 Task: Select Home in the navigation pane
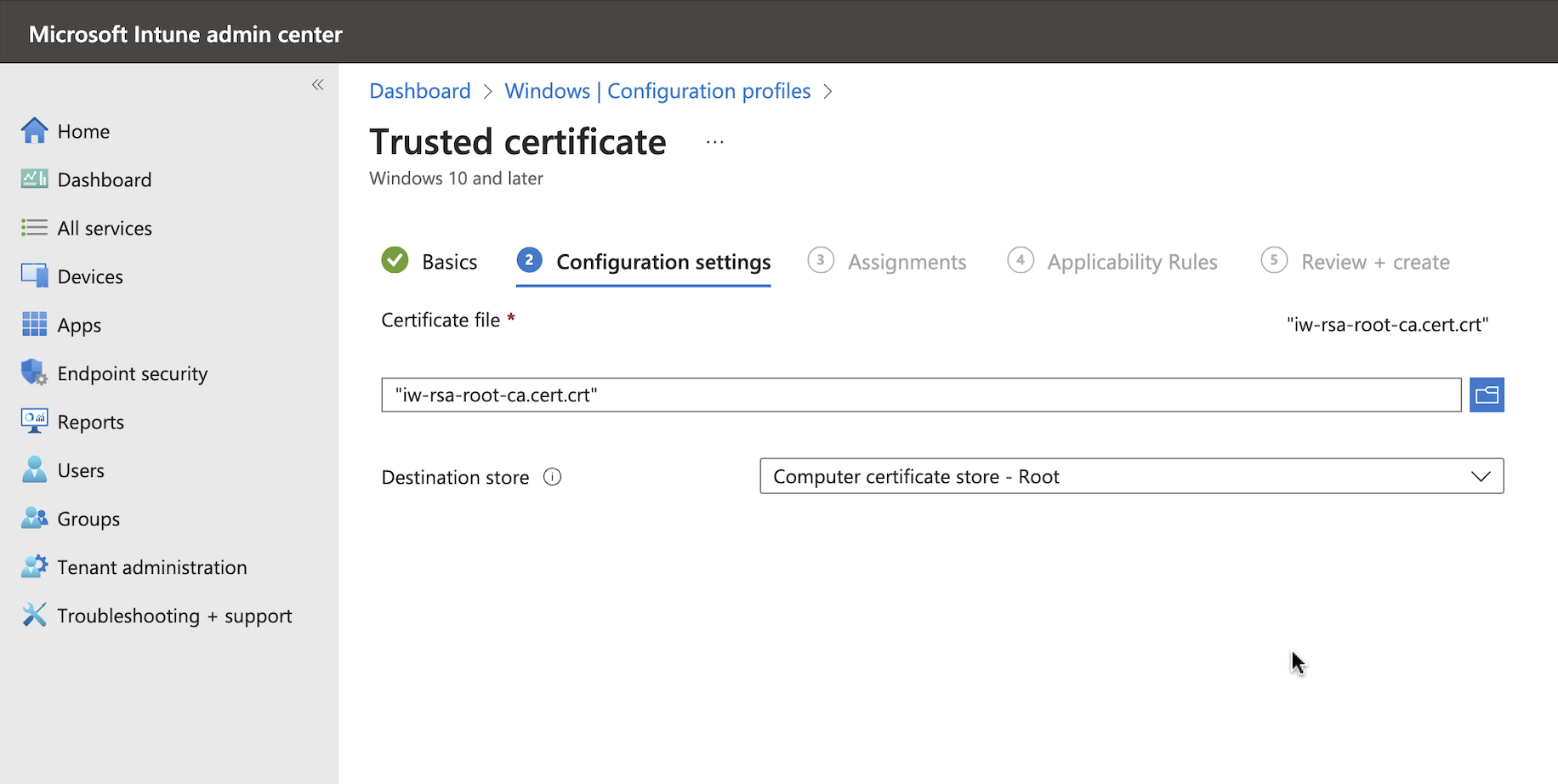point(83,131)
